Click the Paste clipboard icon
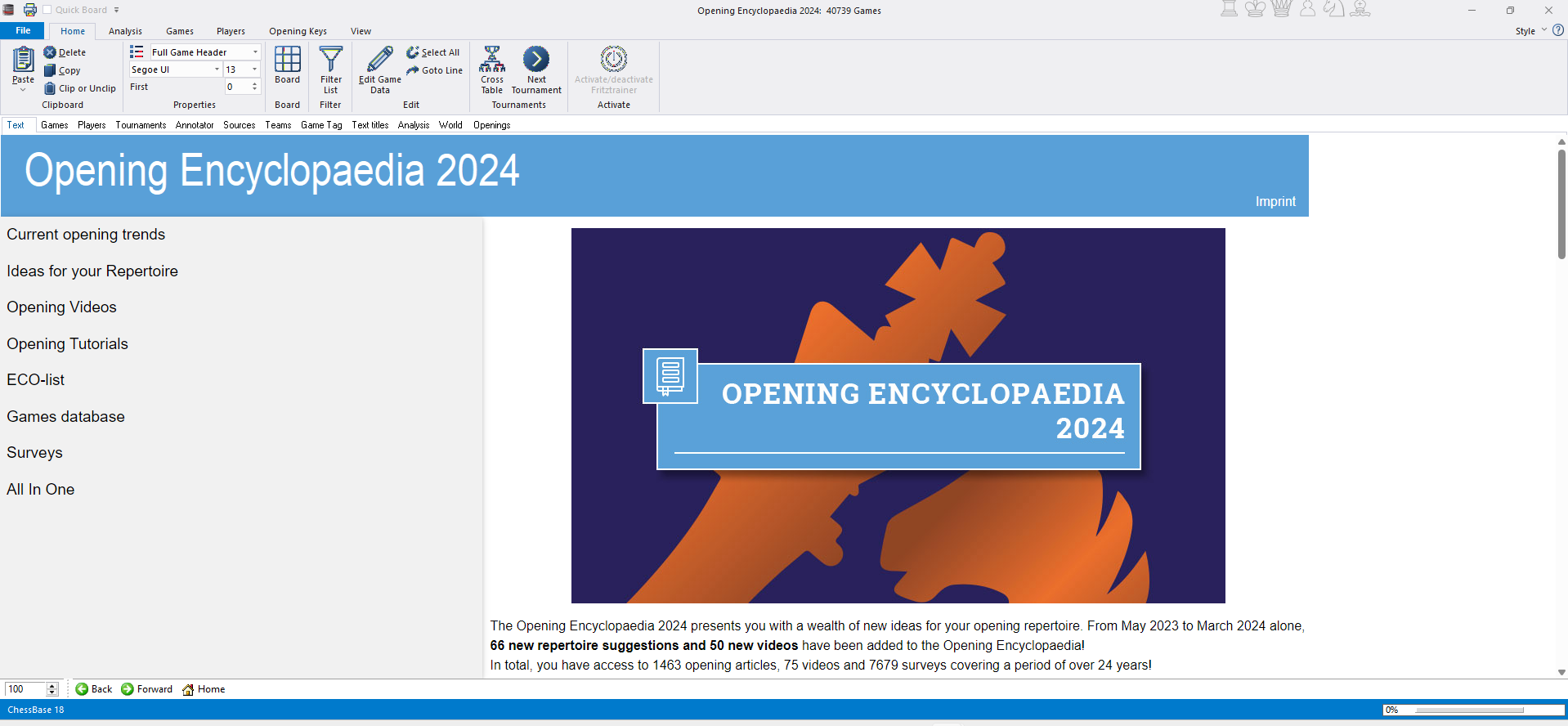This screenshot has width=1568, height=726. tap(23, 60)
